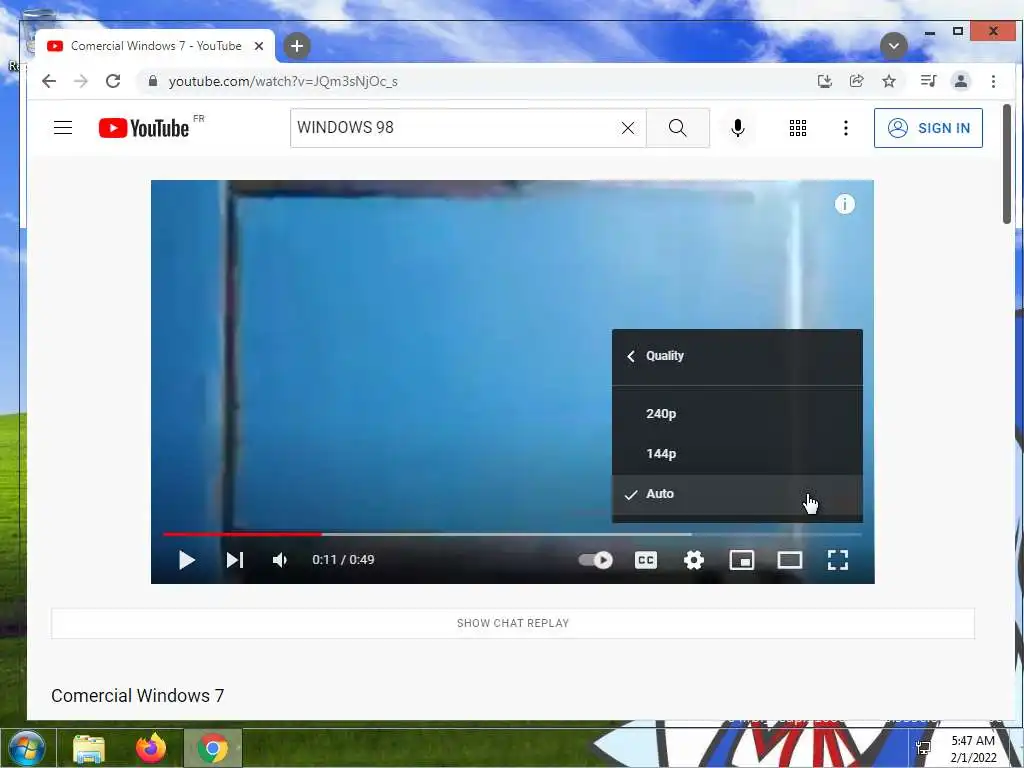Activate the miniplayer icon

(742, 560)
